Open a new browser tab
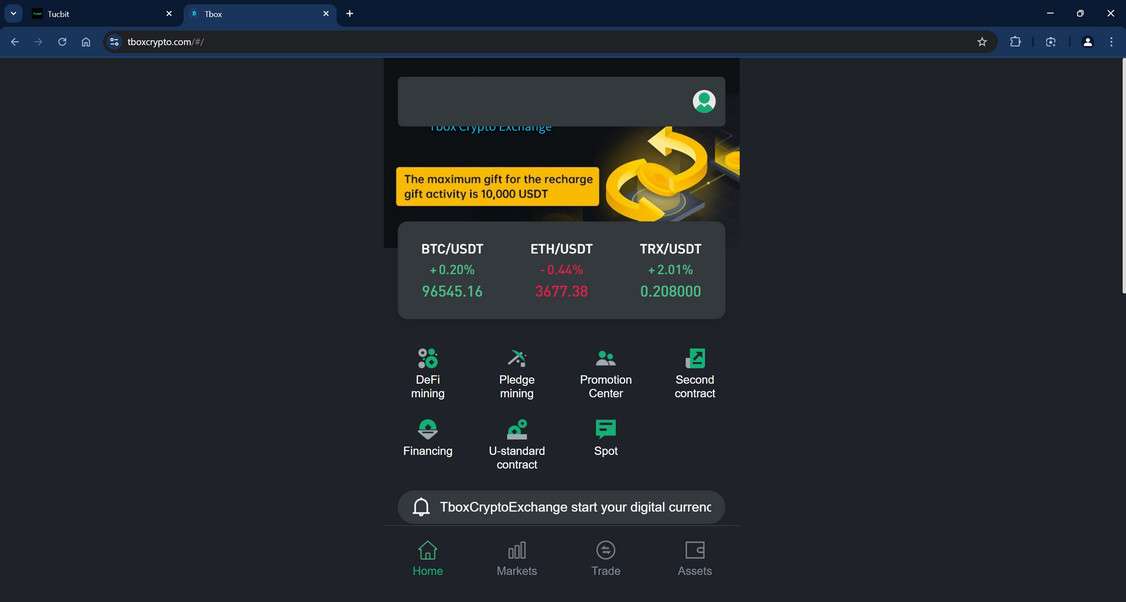 [350, 14]
